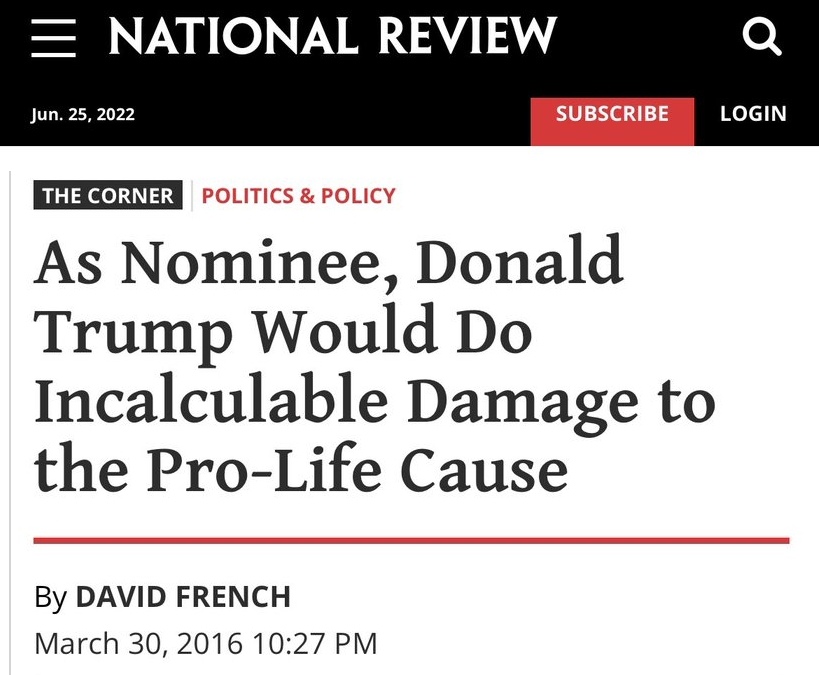Open the hamburger navigation menu
The width and height of the screenshot is (819, 675).
(x=54, y=39)
